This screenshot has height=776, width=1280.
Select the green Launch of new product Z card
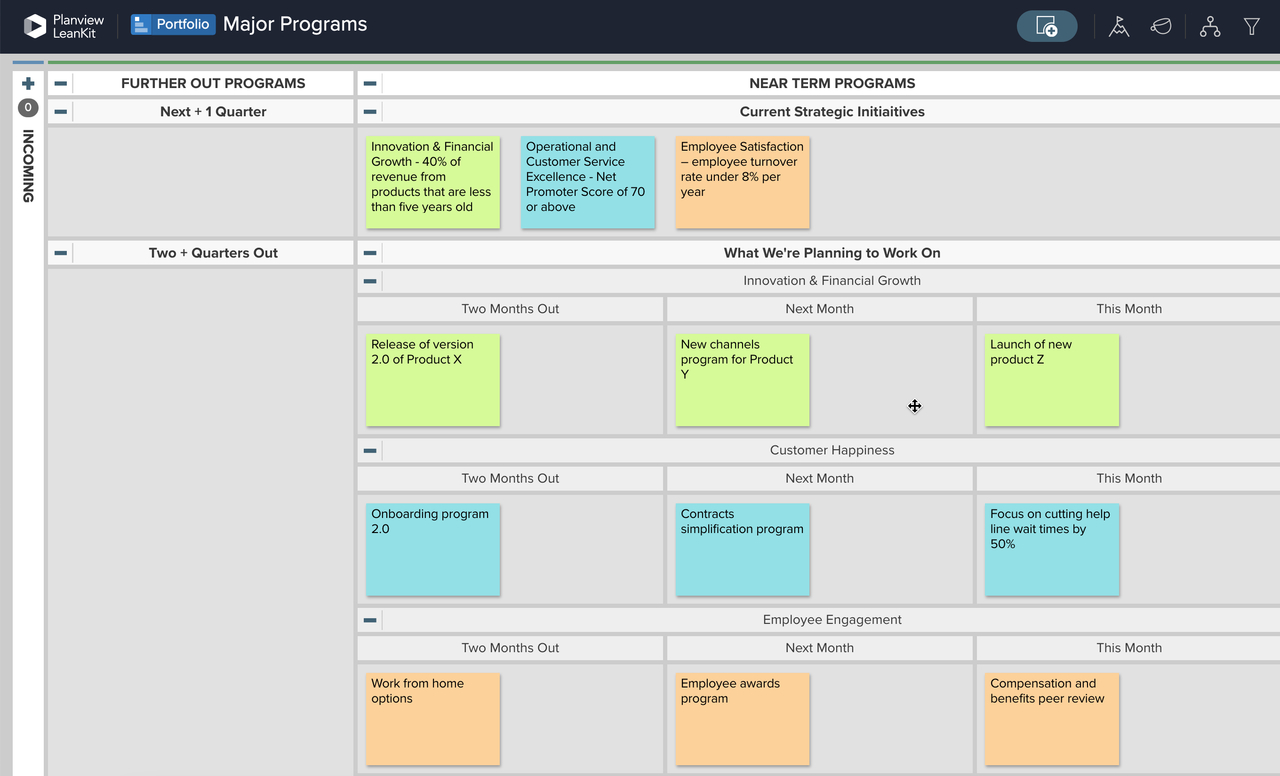coord(1052,379)
